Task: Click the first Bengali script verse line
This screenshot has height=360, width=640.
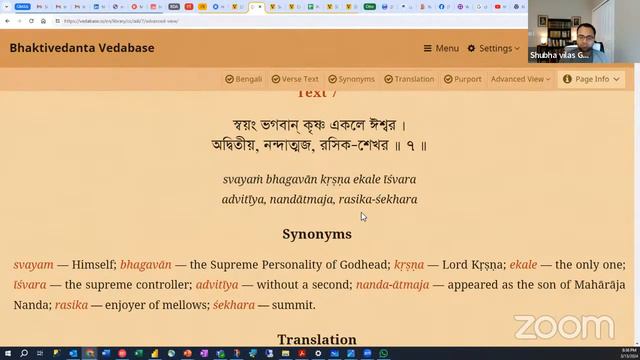Action: click(320, 125)
